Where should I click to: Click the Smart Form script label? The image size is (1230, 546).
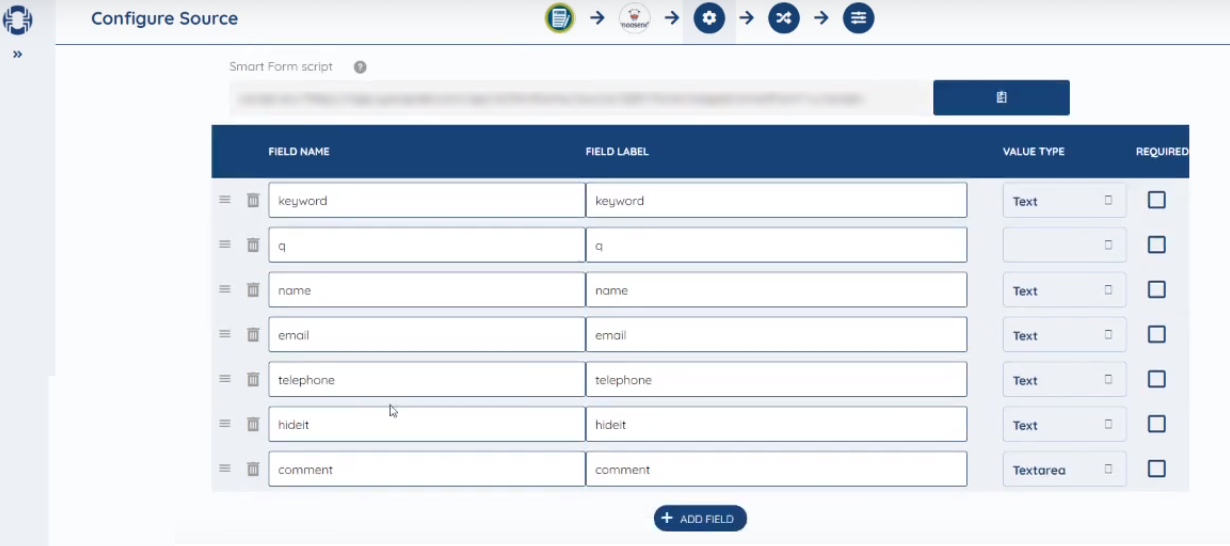(x=281, y=67)
